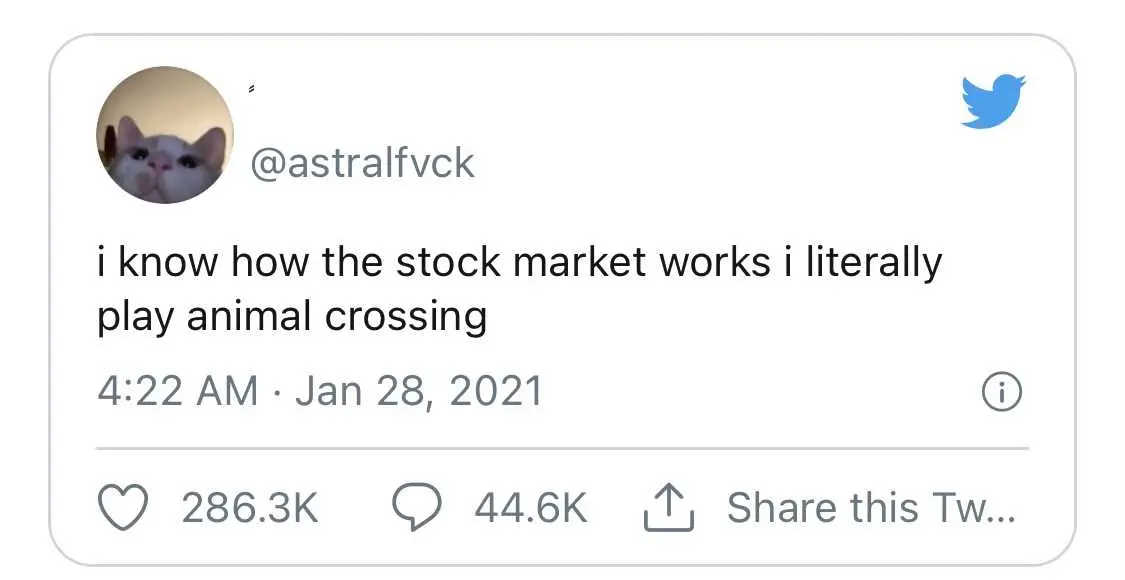
Task: Open the info circle icon
Action: (1001, 393)
